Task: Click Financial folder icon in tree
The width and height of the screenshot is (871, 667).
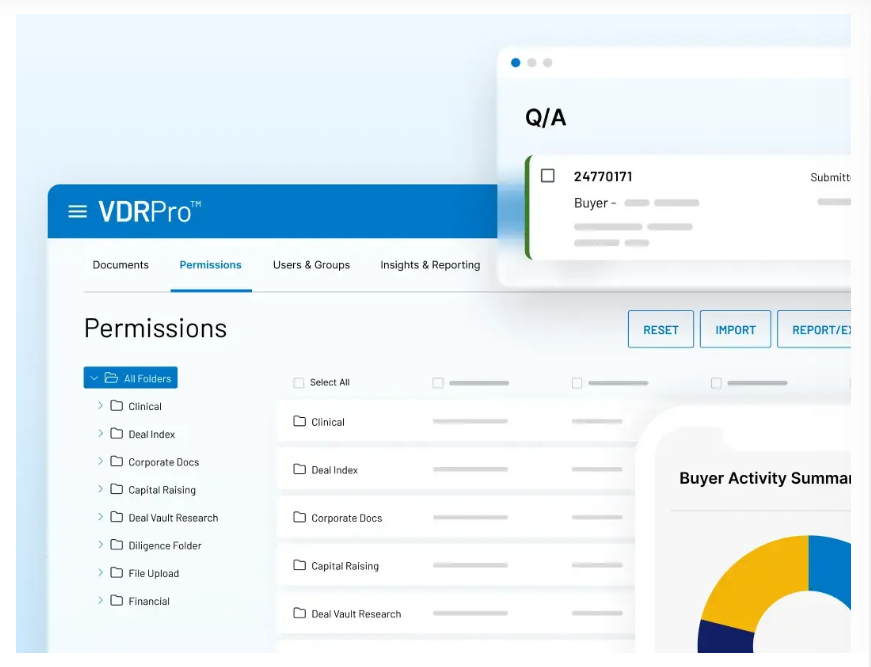Action: click(x=117, y=600)
